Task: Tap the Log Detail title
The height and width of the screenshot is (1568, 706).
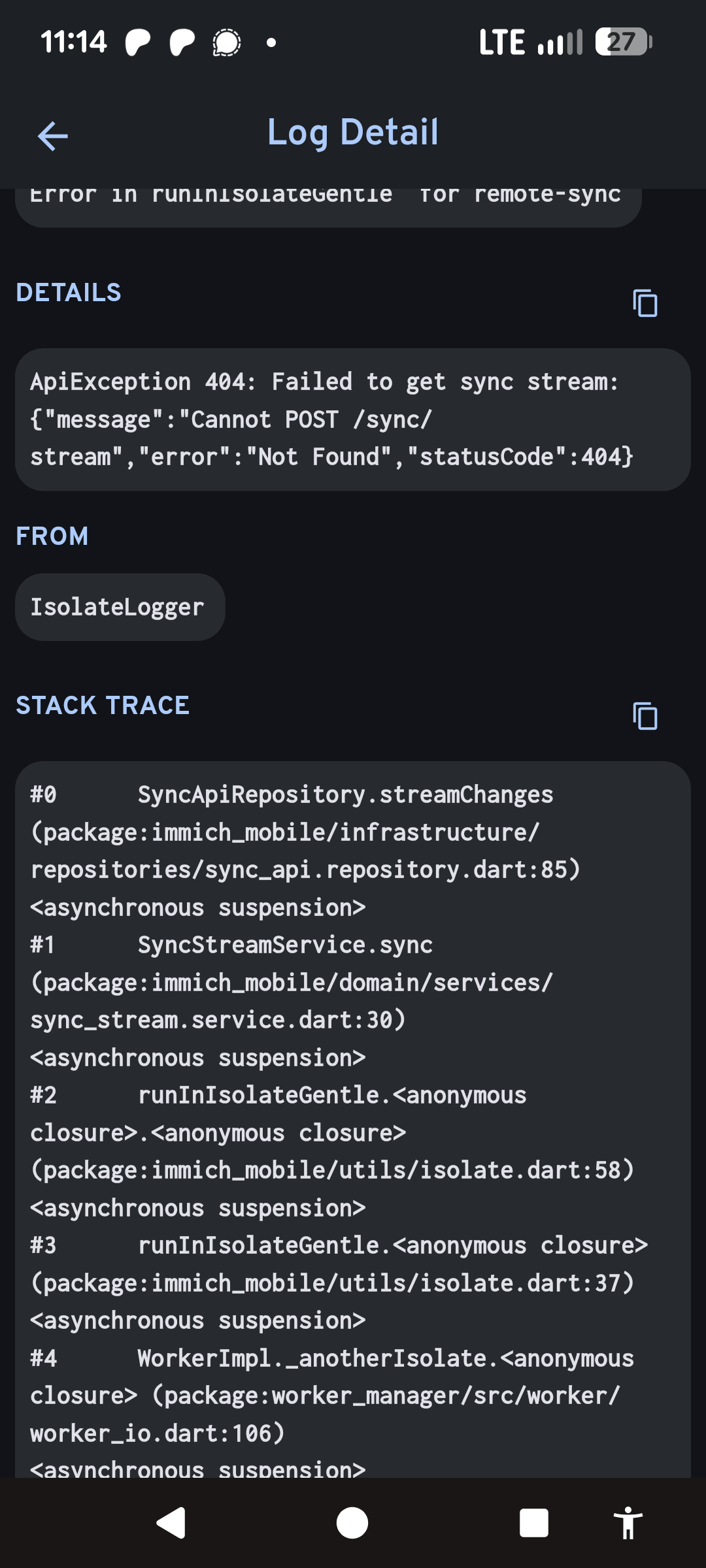Action: (x=353, y=133)
